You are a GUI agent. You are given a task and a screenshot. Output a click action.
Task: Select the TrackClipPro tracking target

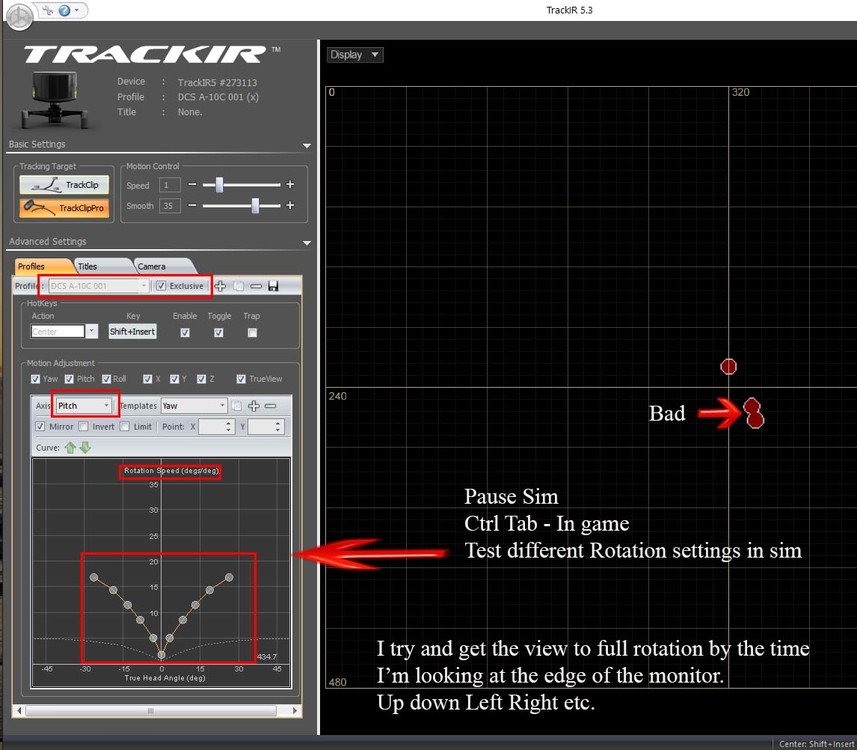(x=64, y=208)
